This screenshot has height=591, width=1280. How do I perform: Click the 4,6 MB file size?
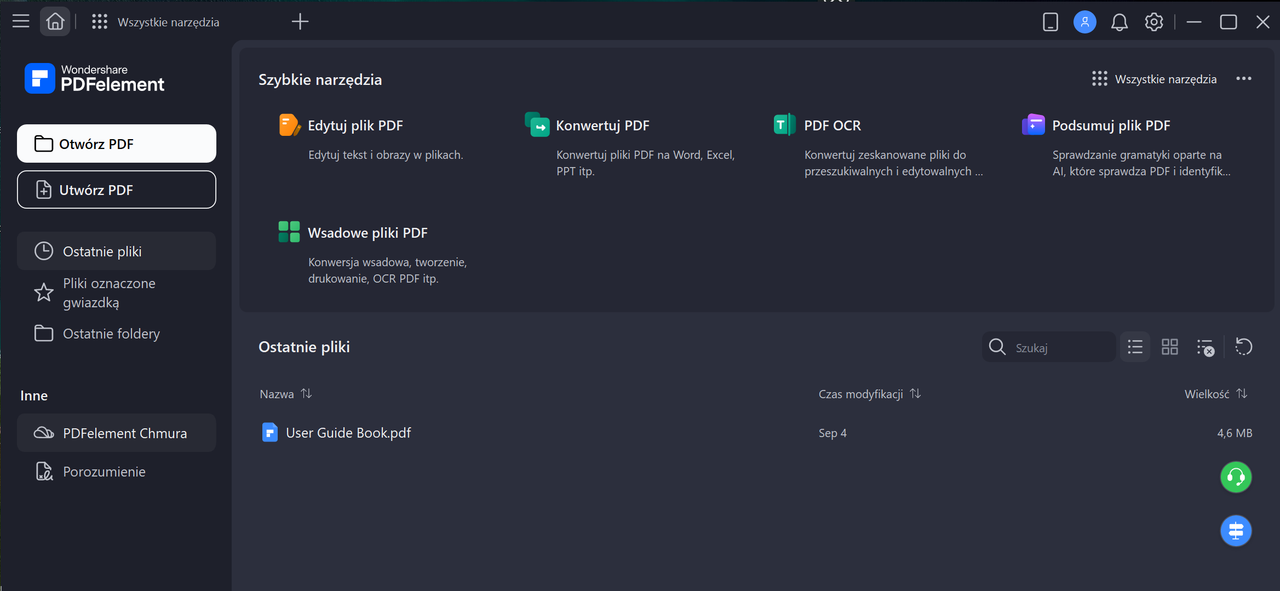pos(1234,433)
